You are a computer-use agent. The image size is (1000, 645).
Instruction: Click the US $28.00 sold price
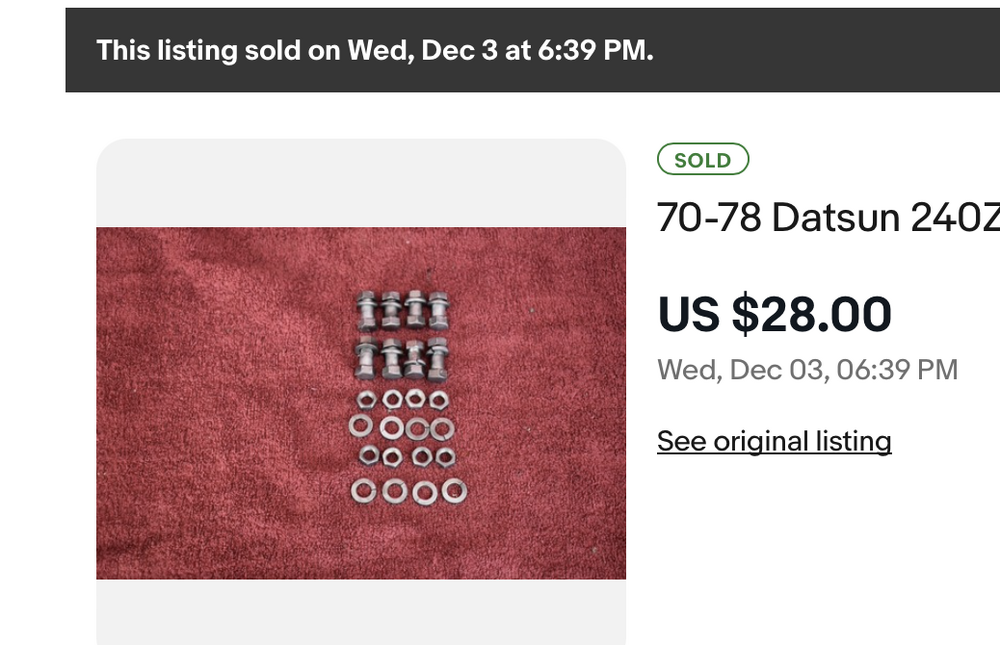774,314
